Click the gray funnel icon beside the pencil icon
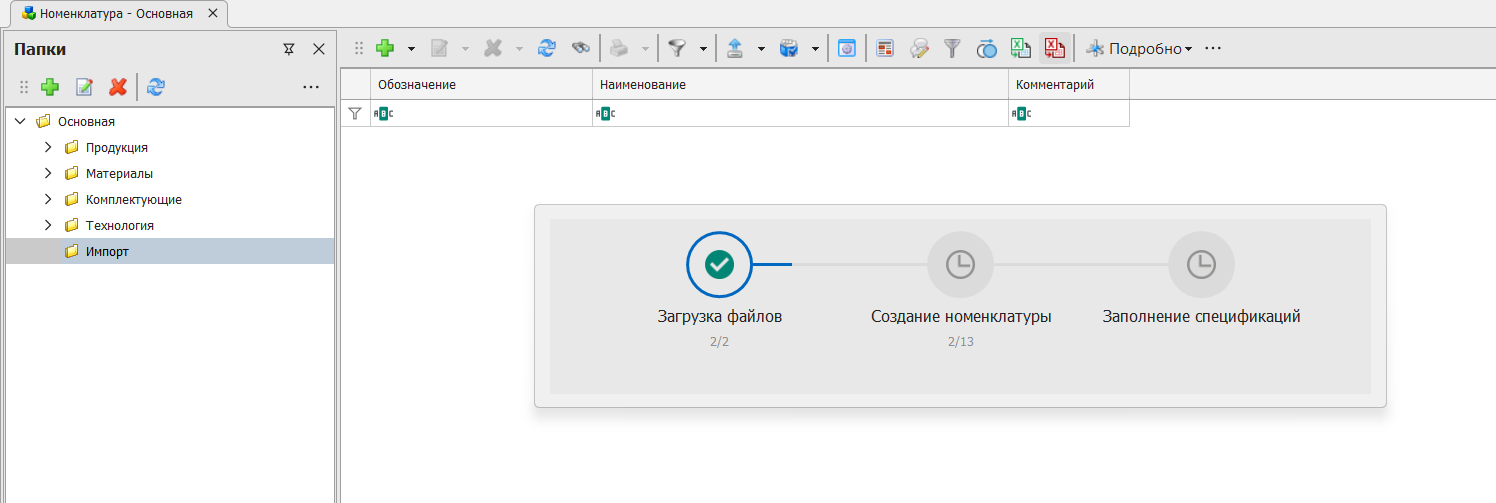1496x503 pixels. [x=952, y=48]
